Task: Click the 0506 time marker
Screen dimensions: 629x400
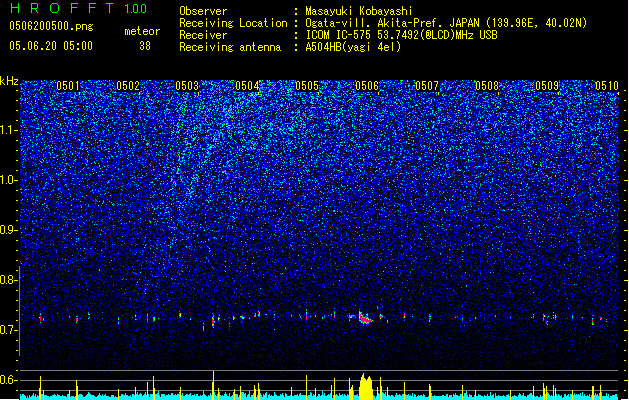Action: coord(367,86)
